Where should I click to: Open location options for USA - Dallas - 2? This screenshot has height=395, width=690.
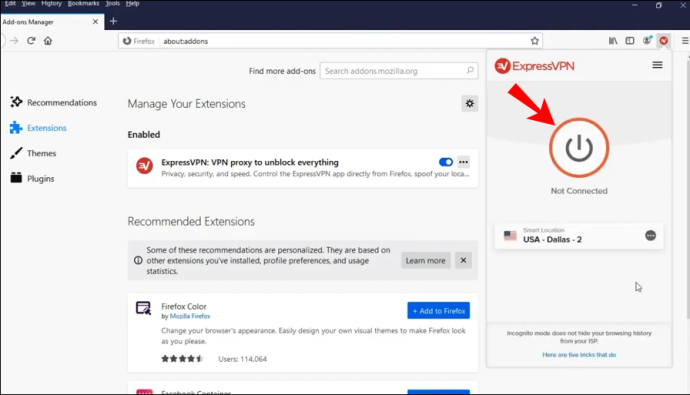(650, 236)
